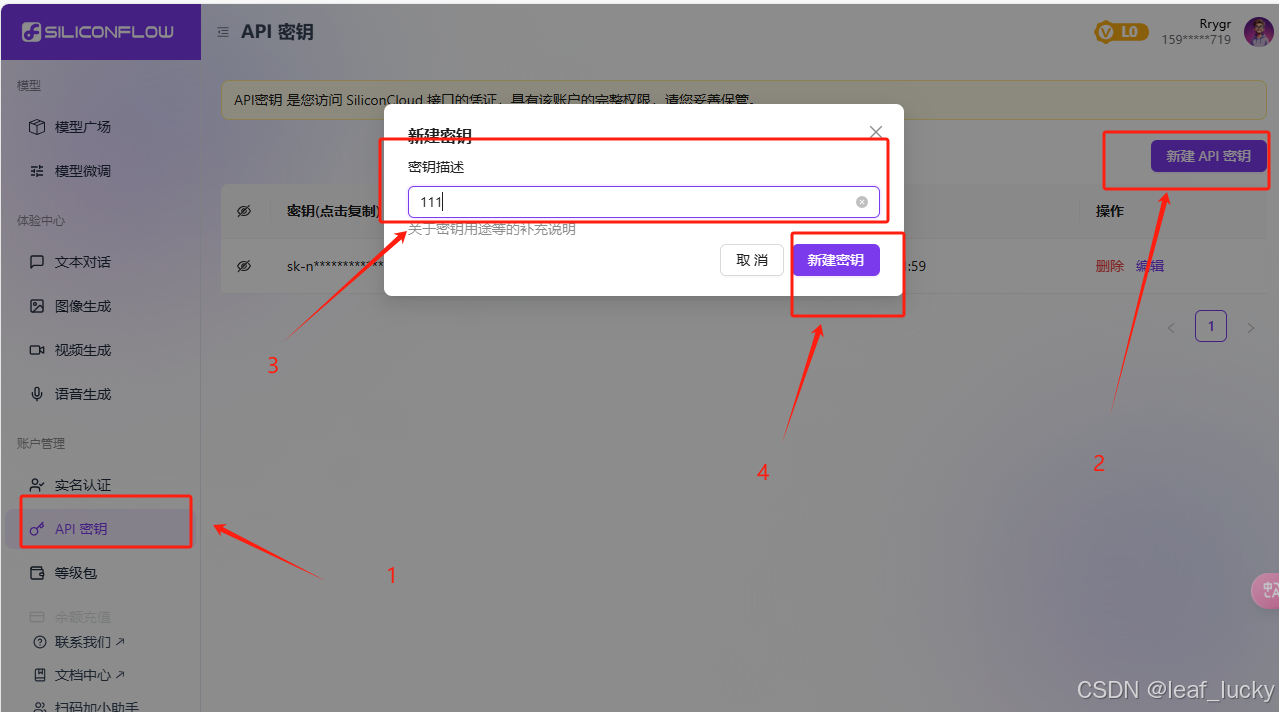The image size is (1279, 712).
Task: Select page 1 in pagination
Action: click(1211, 326)
